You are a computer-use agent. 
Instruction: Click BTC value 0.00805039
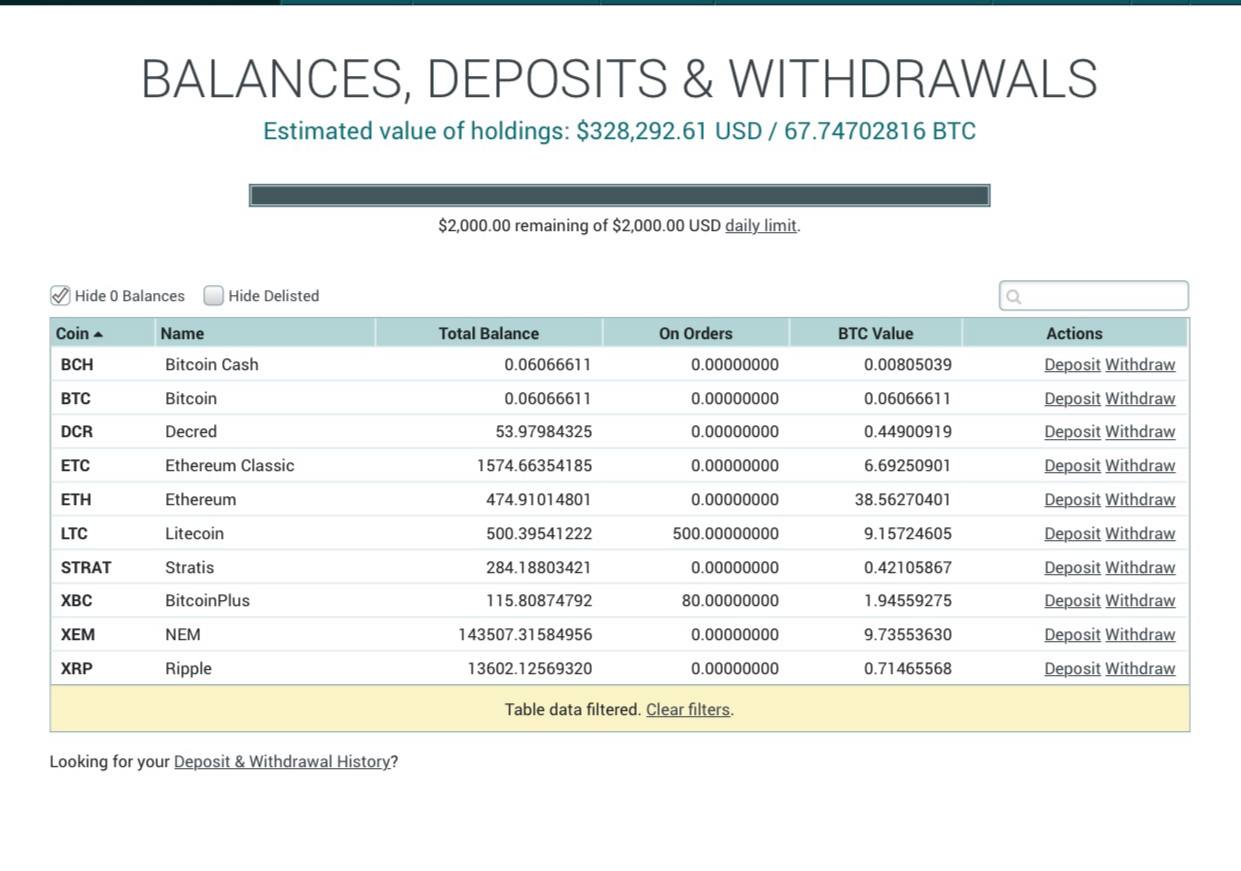908,364
